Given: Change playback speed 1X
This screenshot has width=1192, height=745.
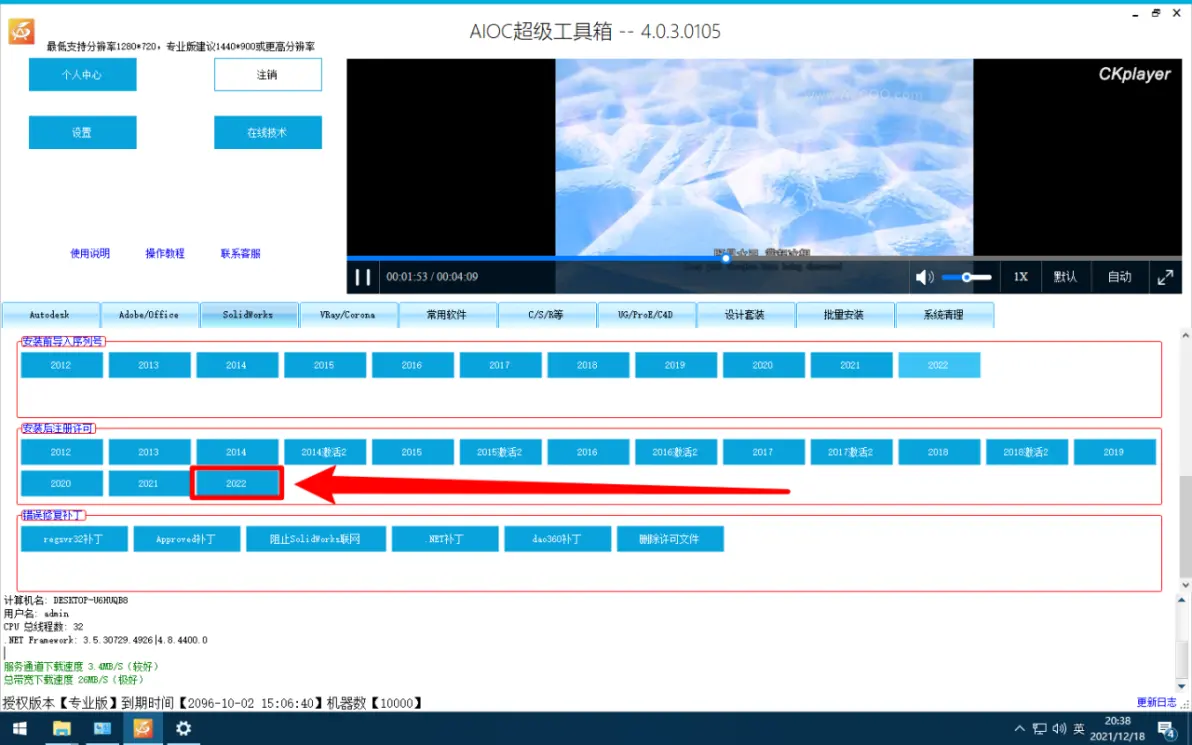Looking at the screenshot, I should [1020, 277].
